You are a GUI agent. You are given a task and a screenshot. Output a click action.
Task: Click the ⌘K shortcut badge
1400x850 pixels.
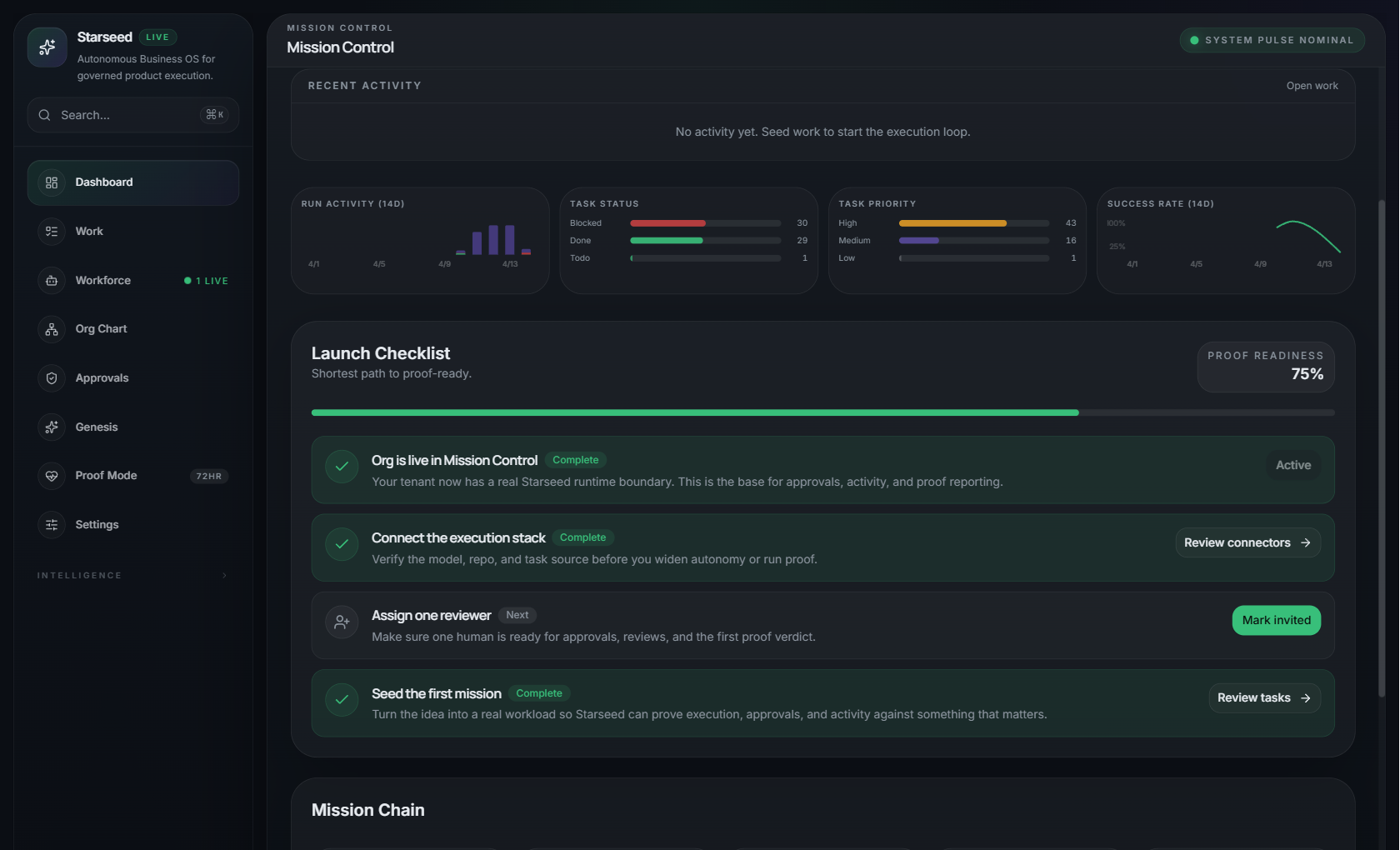tap(215, 115)
